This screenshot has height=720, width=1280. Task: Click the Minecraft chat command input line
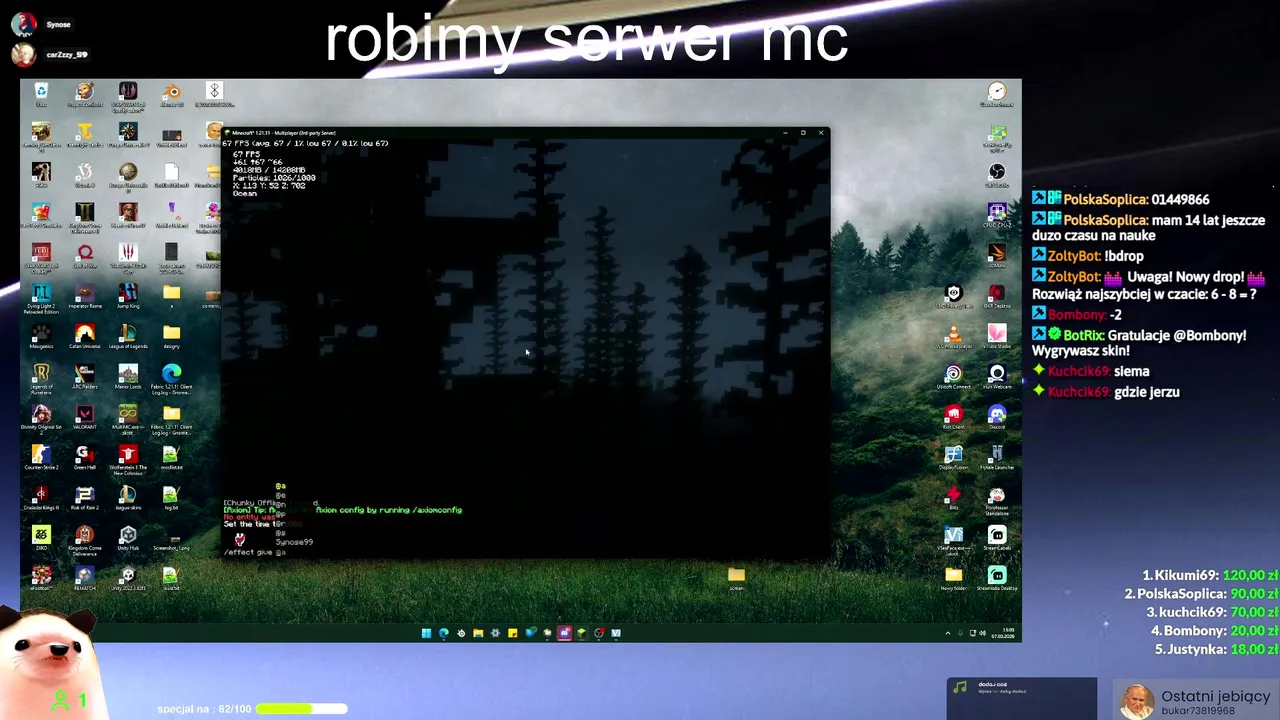(x=526, y=552)
